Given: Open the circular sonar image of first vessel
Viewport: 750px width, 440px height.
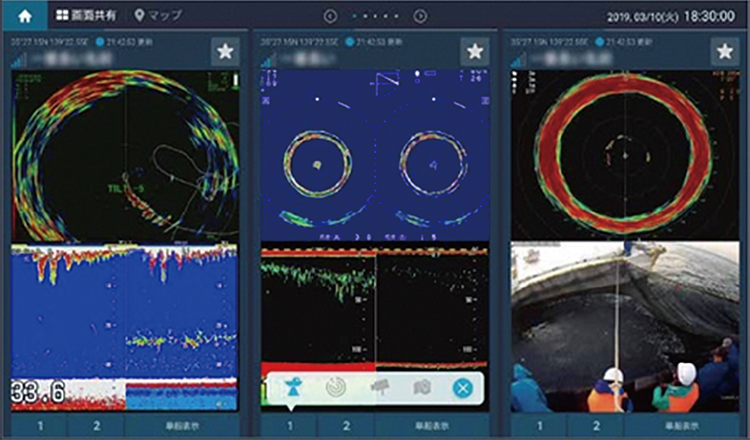Looking at the screenshot, I should [125, 156].
